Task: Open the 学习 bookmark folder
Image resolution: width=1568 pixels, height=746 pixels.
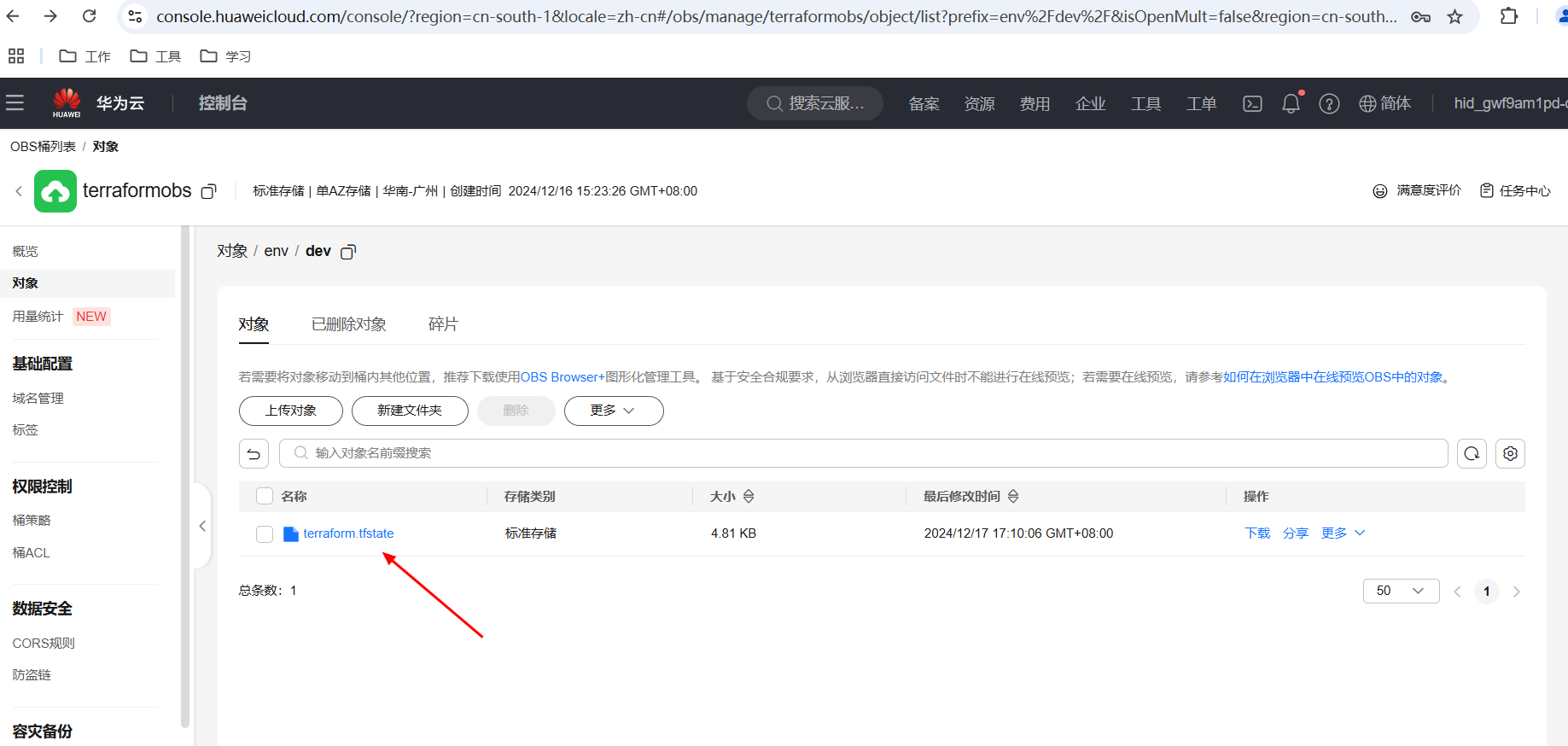Action: tap(225, 55)
